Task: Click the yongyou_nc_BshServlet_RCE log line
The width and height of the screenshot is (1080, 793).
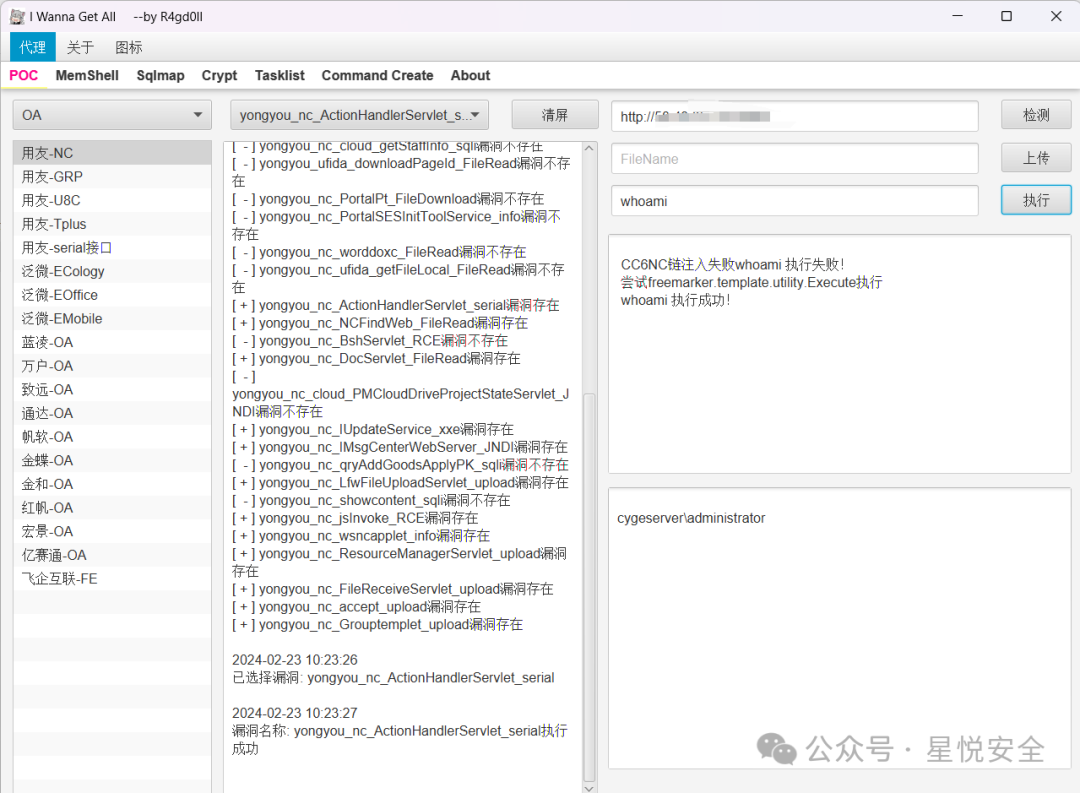Action: pos(370,341)
